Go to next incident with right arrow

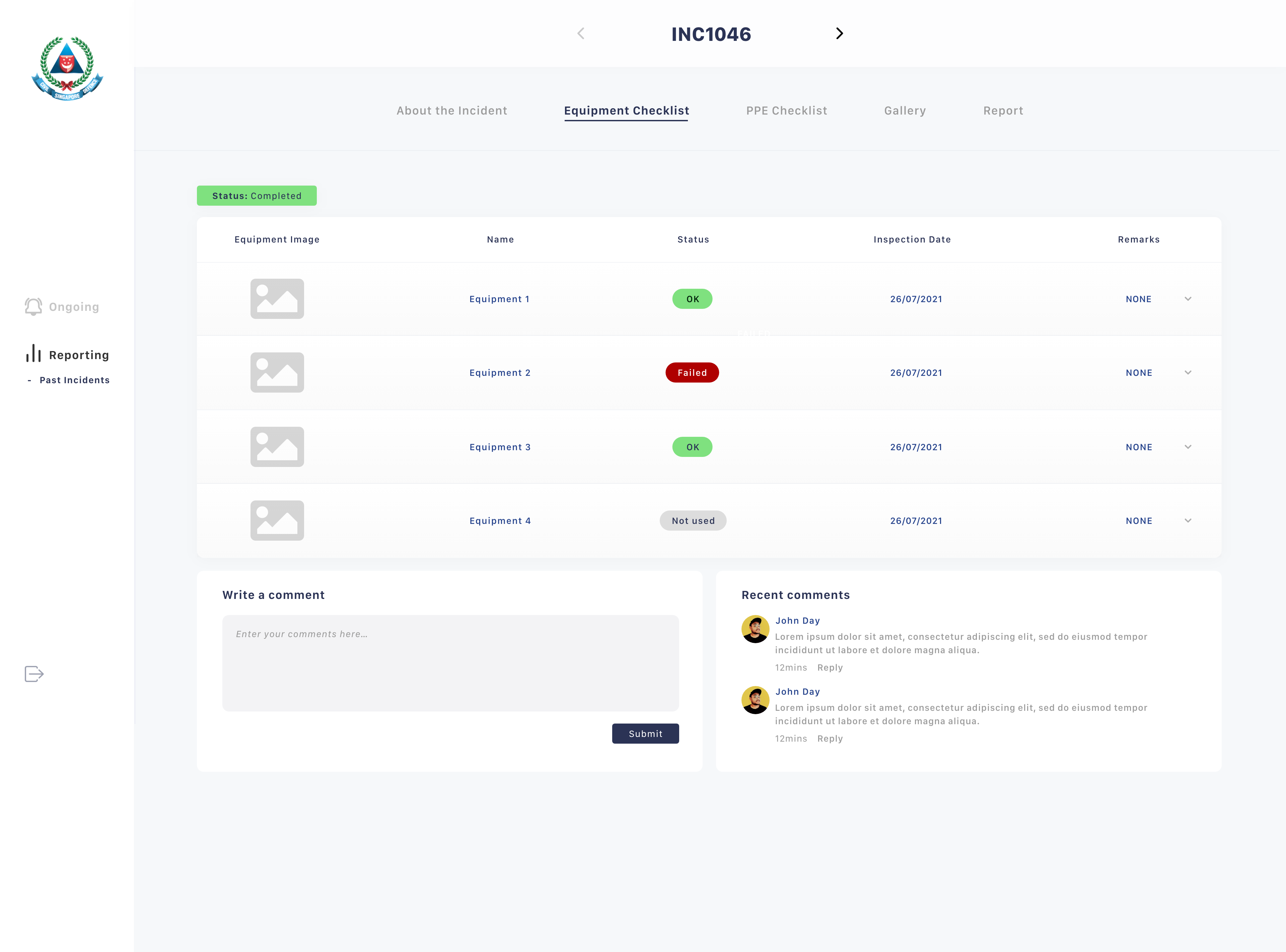pos(840,33)
